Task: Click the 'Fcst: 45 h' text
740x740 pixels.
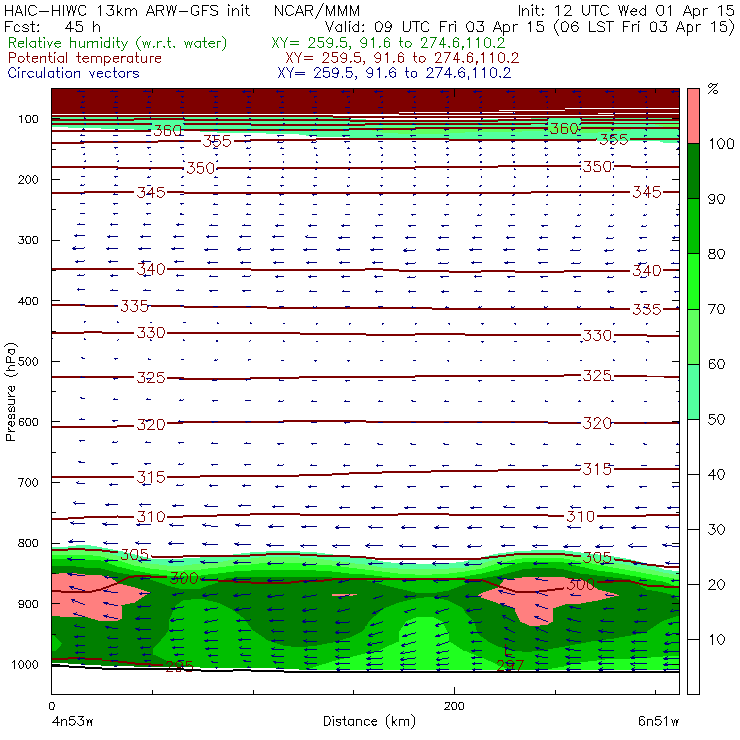Action: (x=52, y=26)
